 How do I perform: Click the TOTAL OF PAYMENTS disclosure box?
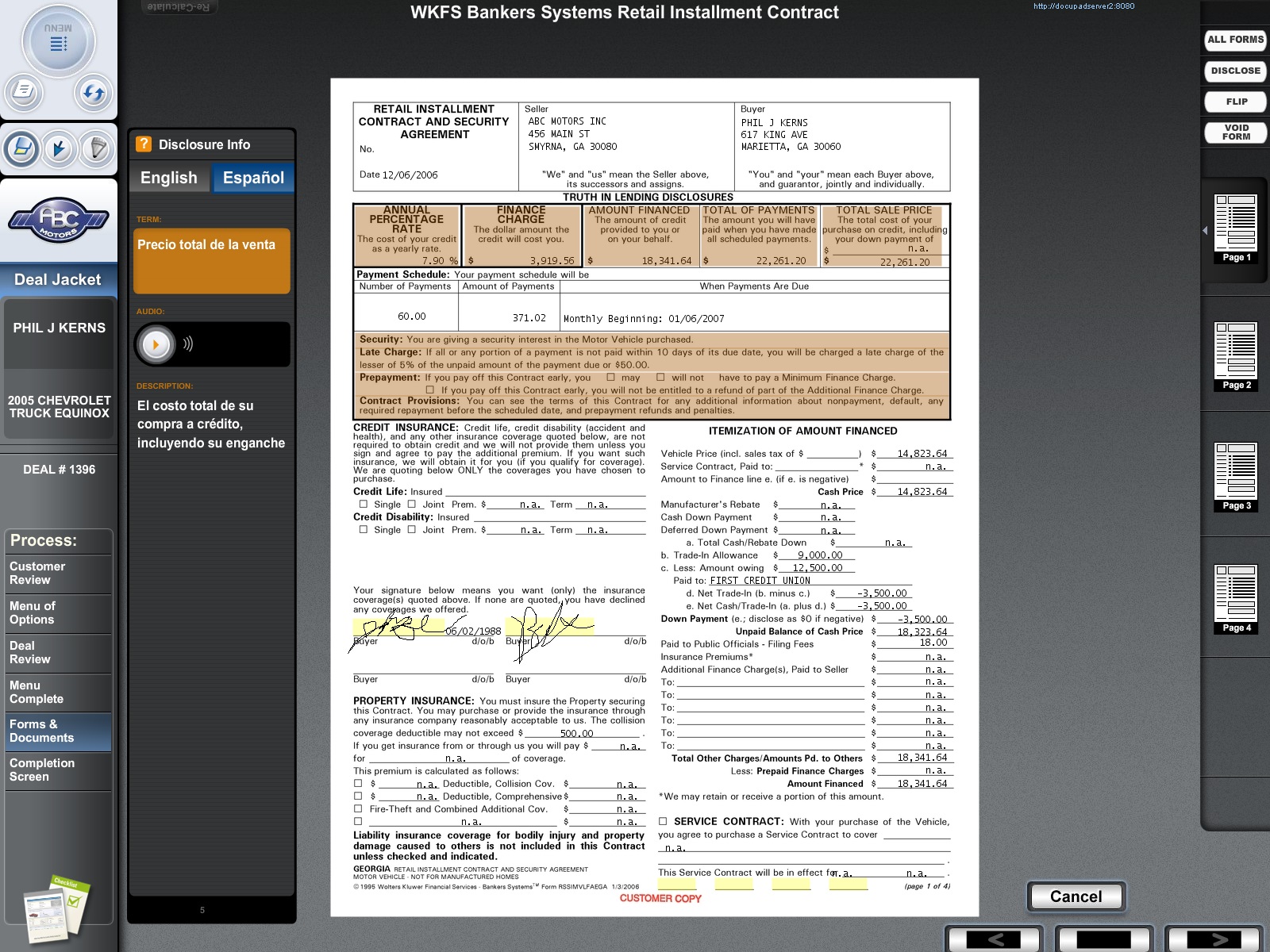pos(758,236)
